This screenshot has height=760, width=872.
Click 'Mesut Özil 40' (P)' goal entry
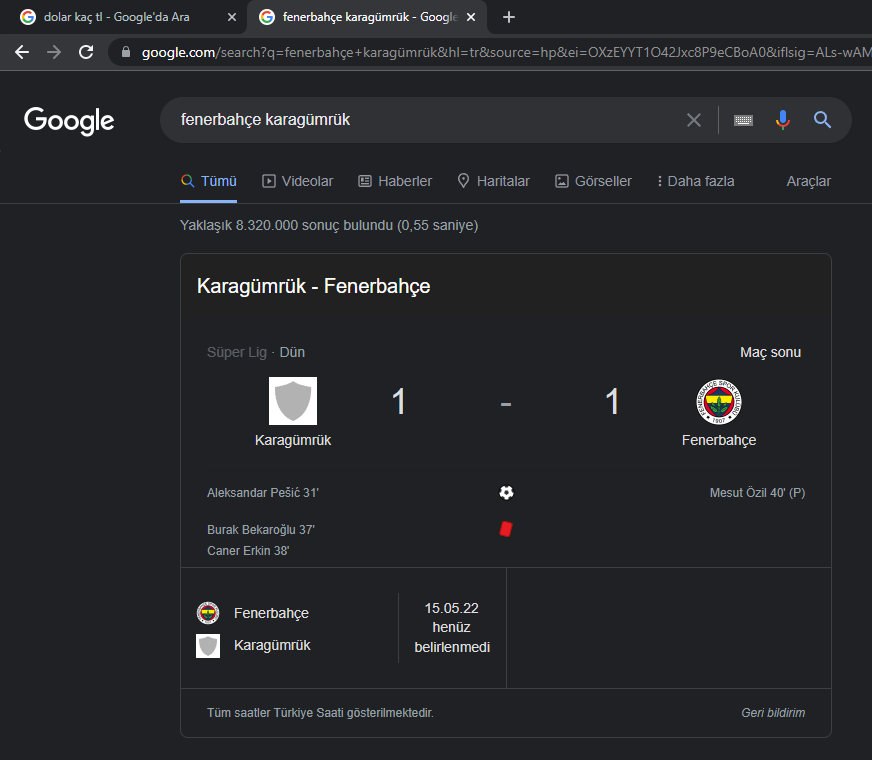point(757,493)
